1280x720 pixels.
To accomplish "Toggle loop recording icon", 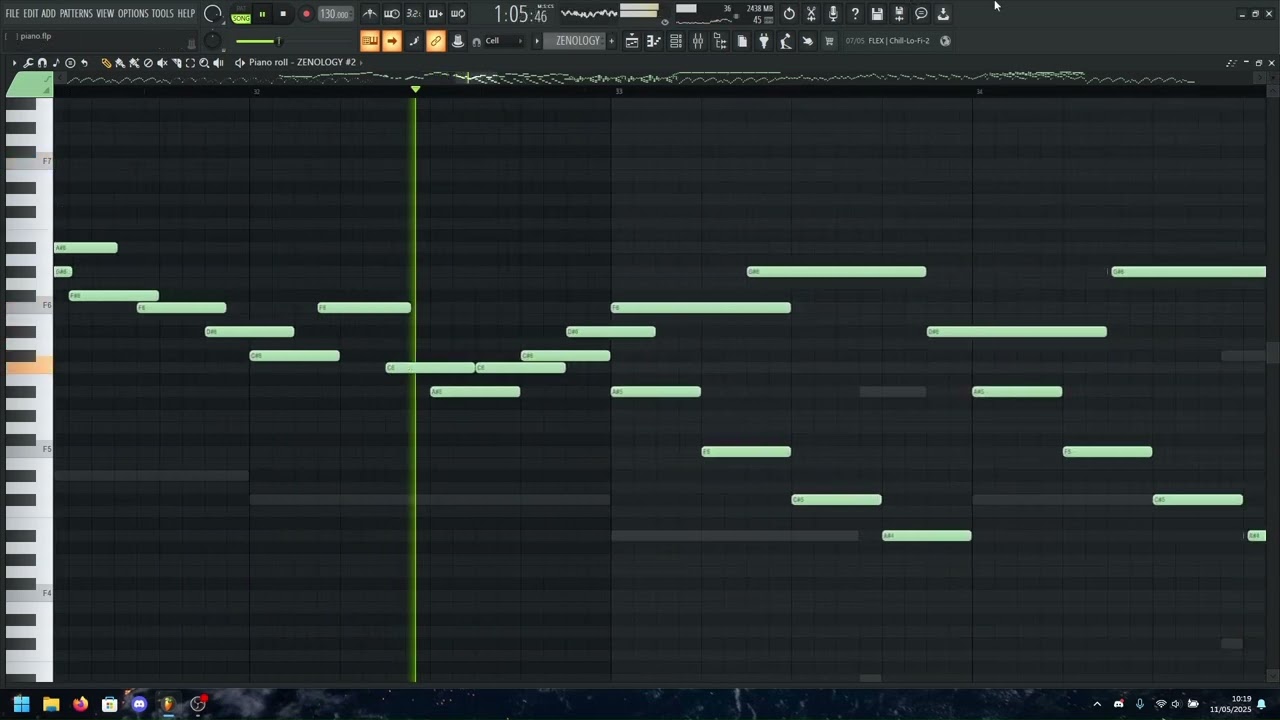I will (458, 14).
